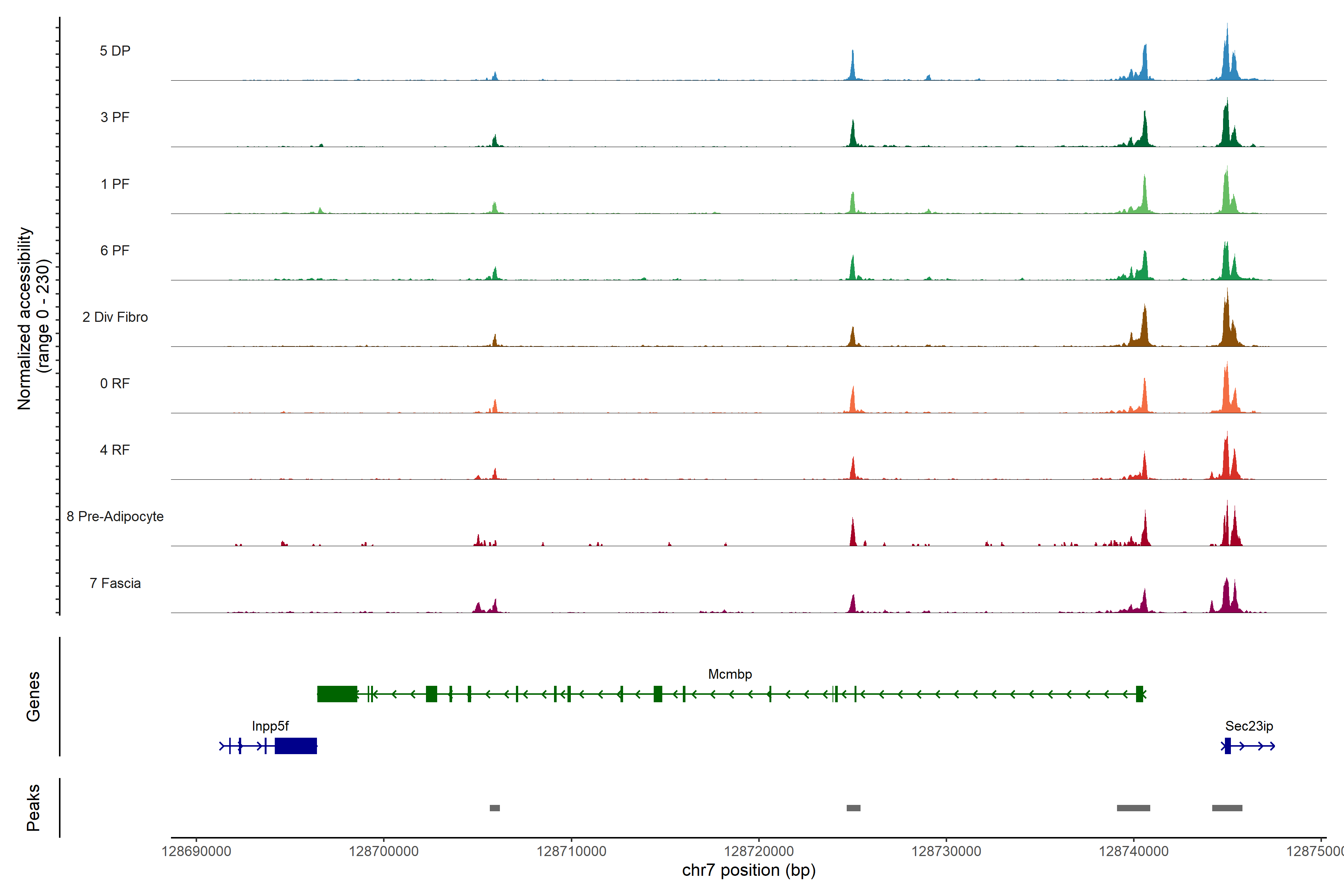Click the Mcmbp gene label
1344x896 pixels.
(x=730, y=674)
